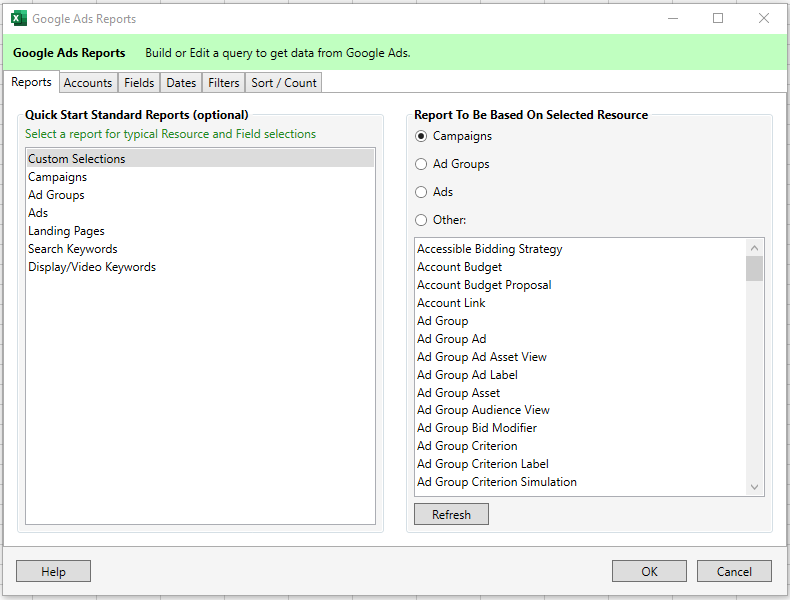
Task: Click the resource list scrollbar thumb
Action: [754, 269]
